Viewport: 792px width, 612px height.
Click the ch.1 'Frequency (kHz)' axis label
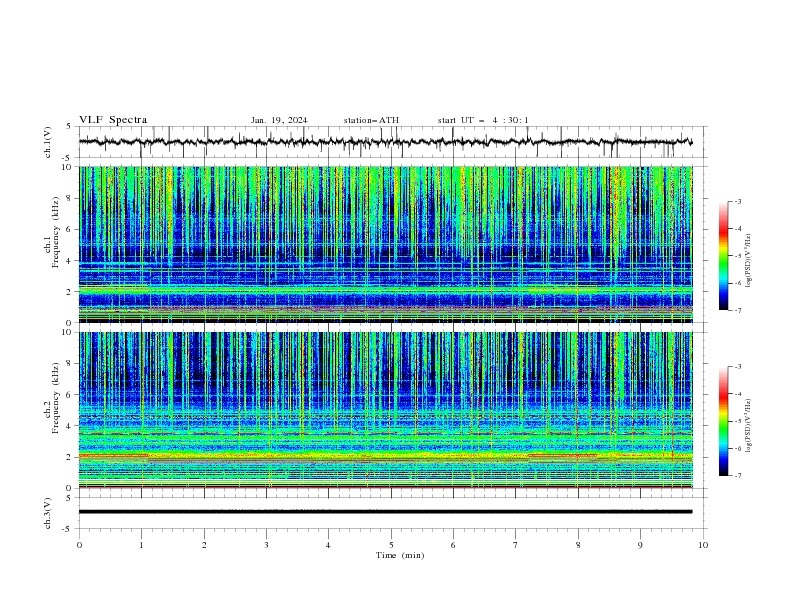(x=56, y=232)
